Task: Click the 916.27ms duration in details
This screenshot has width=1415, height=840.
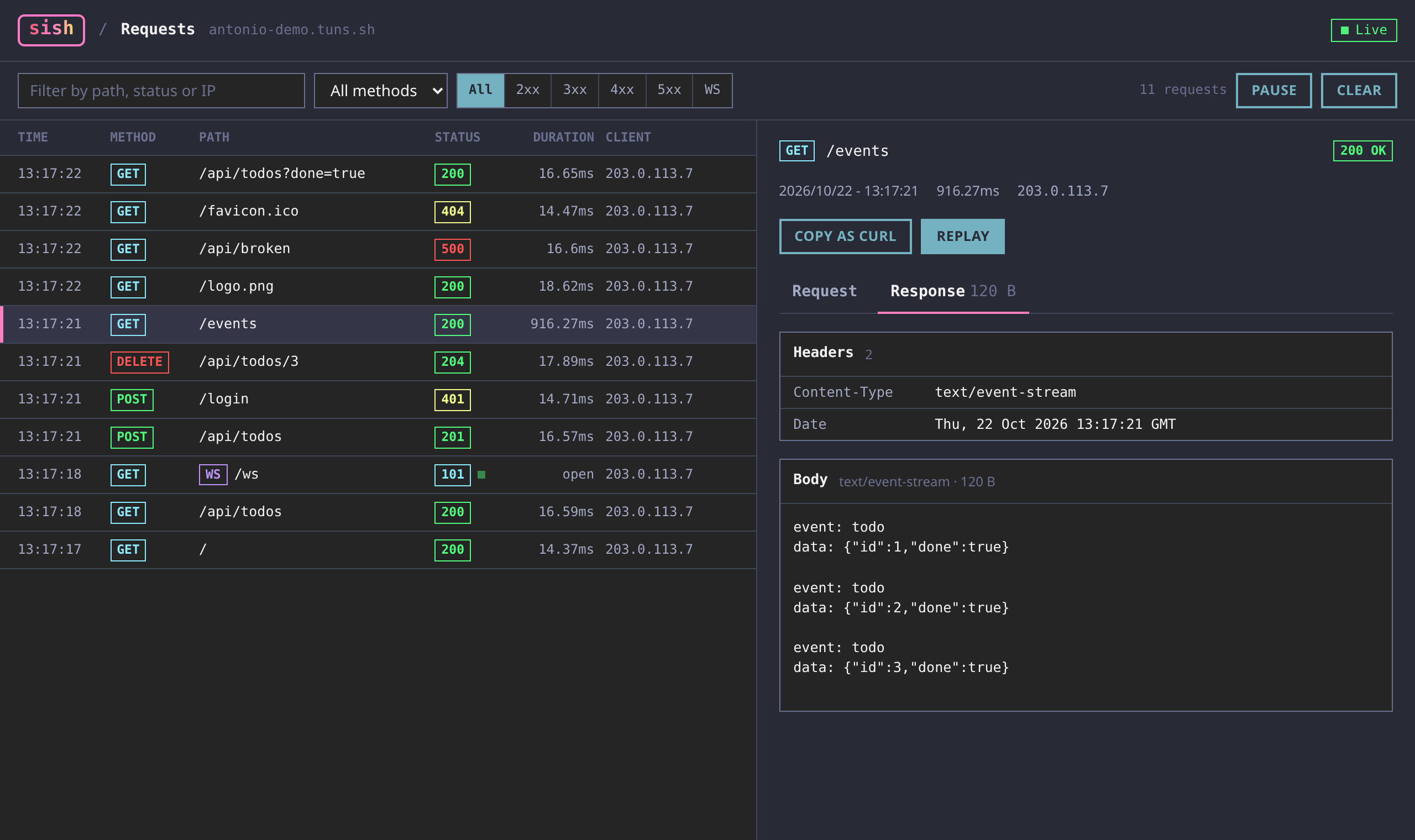Action: [x=968, y=191]
